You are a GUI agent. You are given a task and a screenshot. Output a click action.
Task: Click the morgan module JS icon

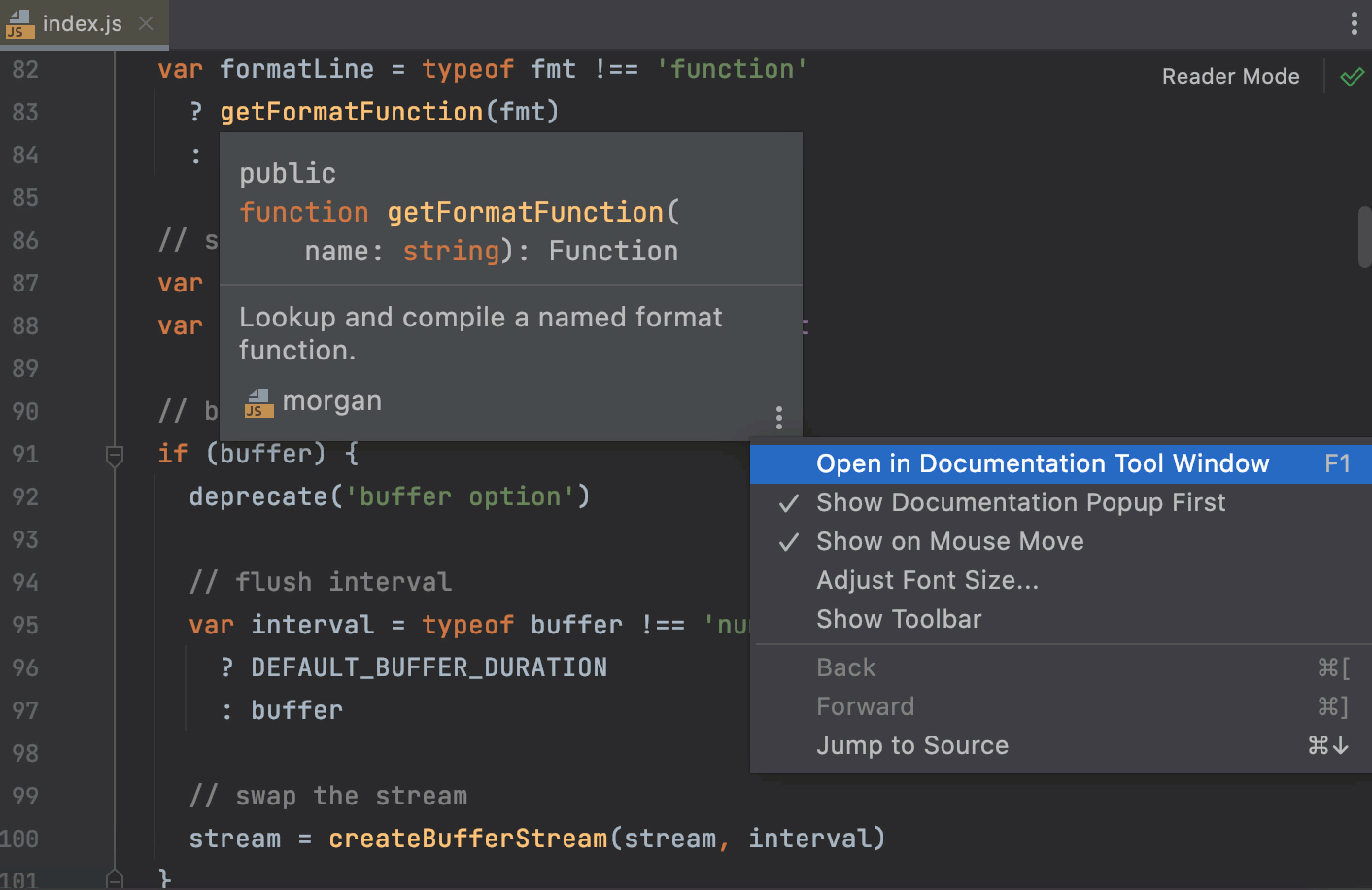tap(258, 402)
